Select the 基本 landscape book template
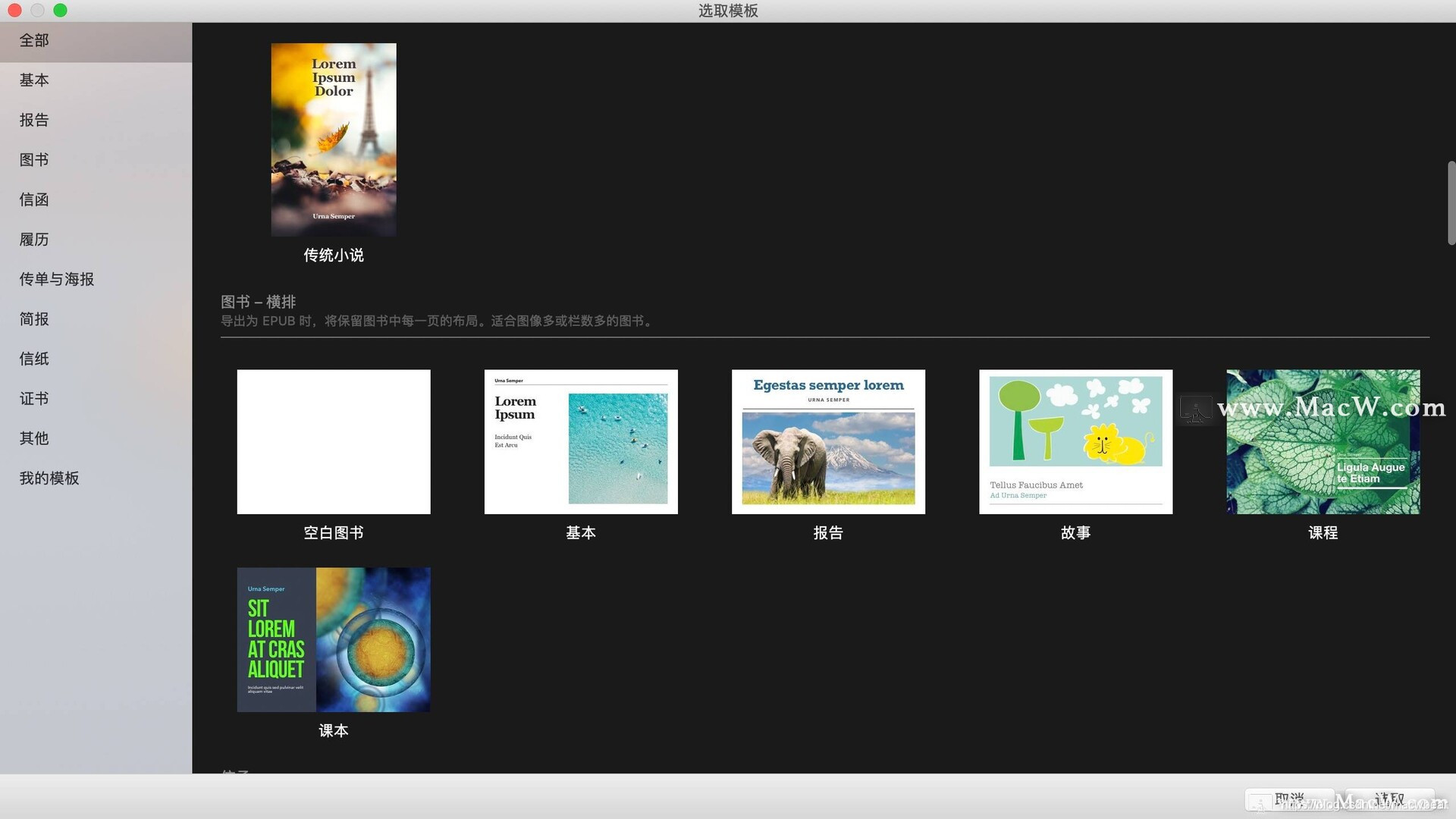 [581, 441]
